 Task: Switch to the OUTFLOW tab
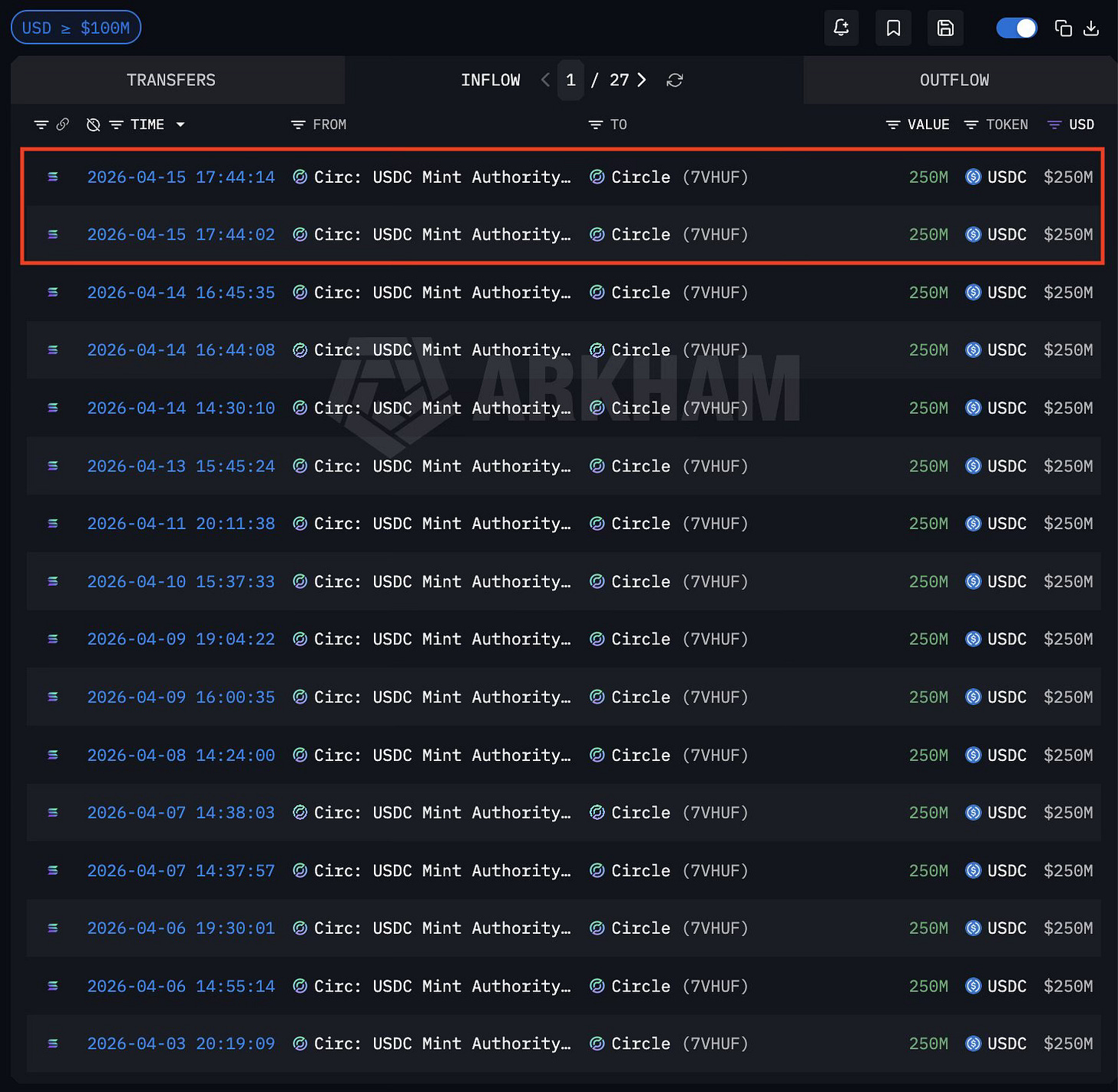point(954,80)
